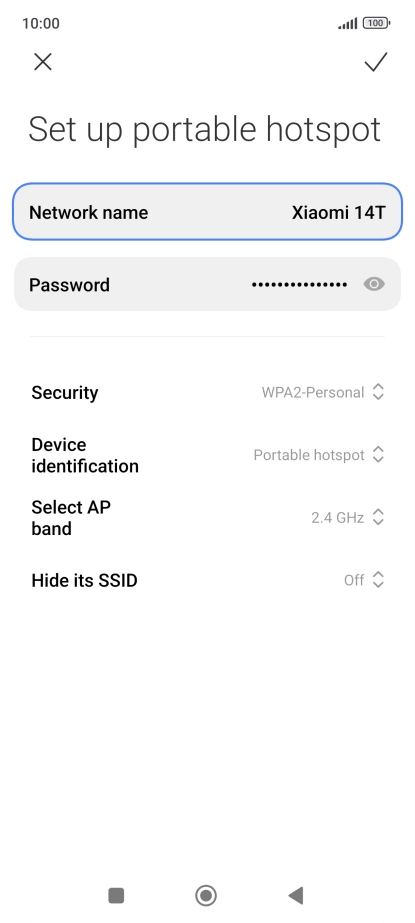Reveal password with the eye icon

374,284
